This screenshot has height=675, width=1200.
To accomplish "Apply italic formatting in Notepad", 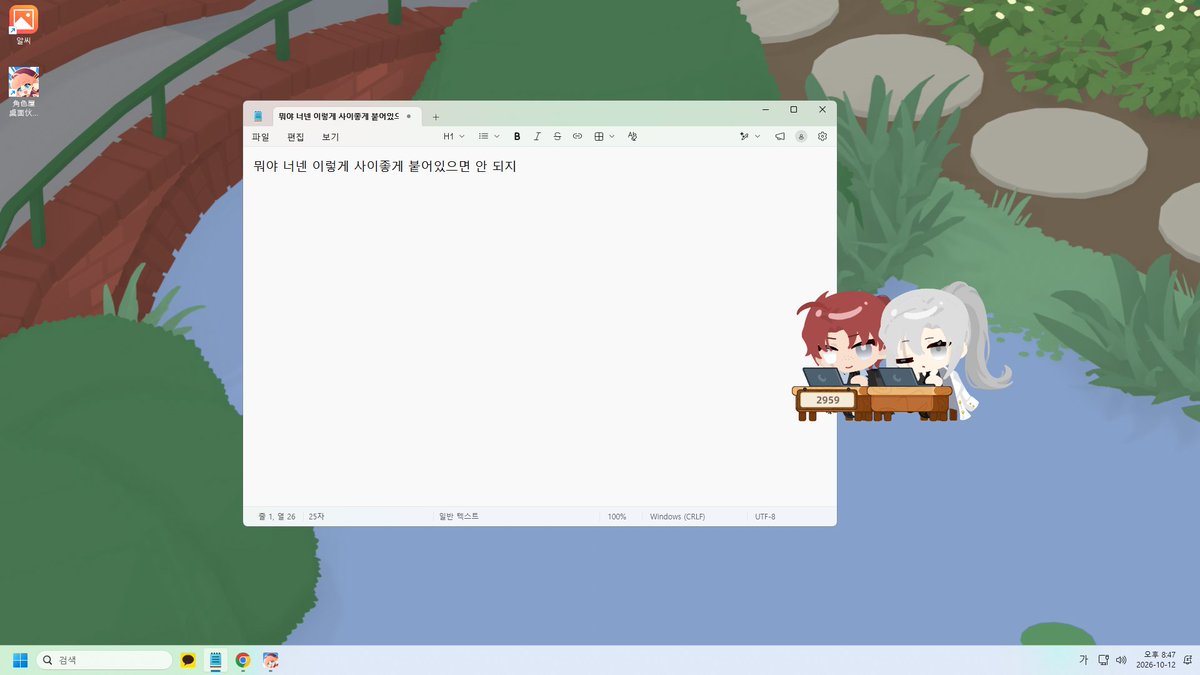I will [537, 136].
